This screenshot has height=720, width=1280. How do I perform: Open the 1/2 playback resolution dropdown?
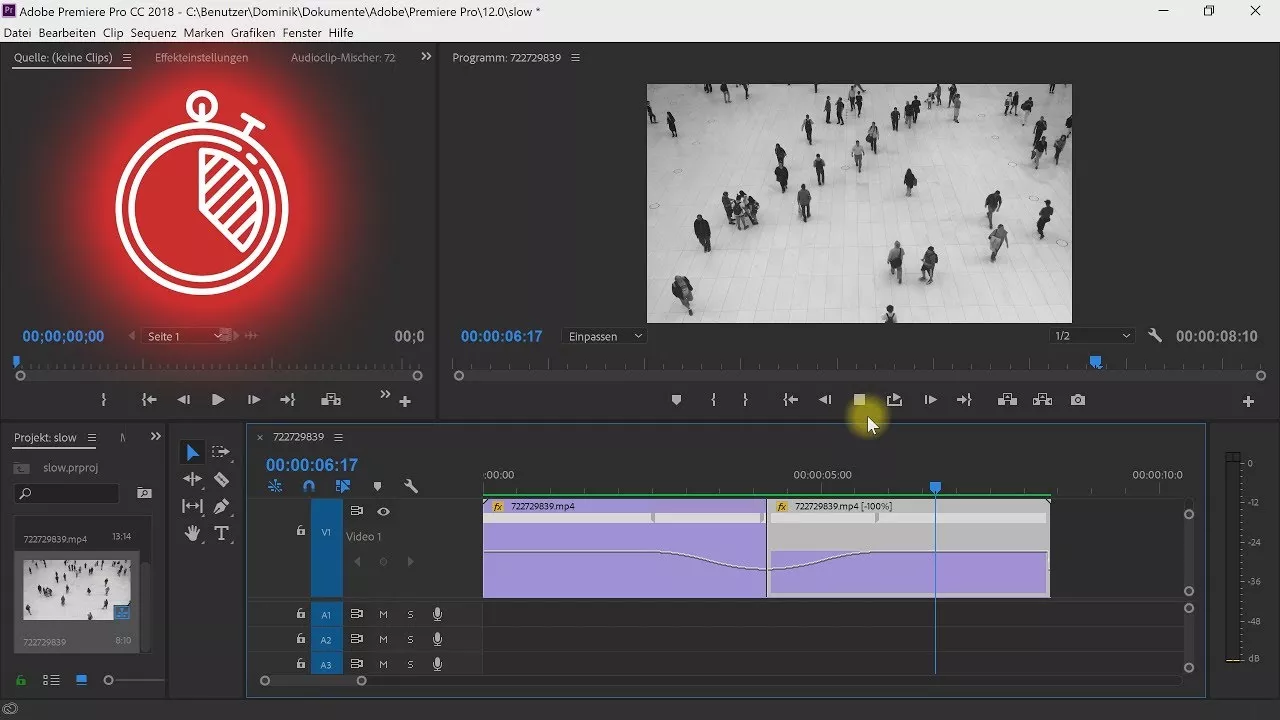point(1091,335)
